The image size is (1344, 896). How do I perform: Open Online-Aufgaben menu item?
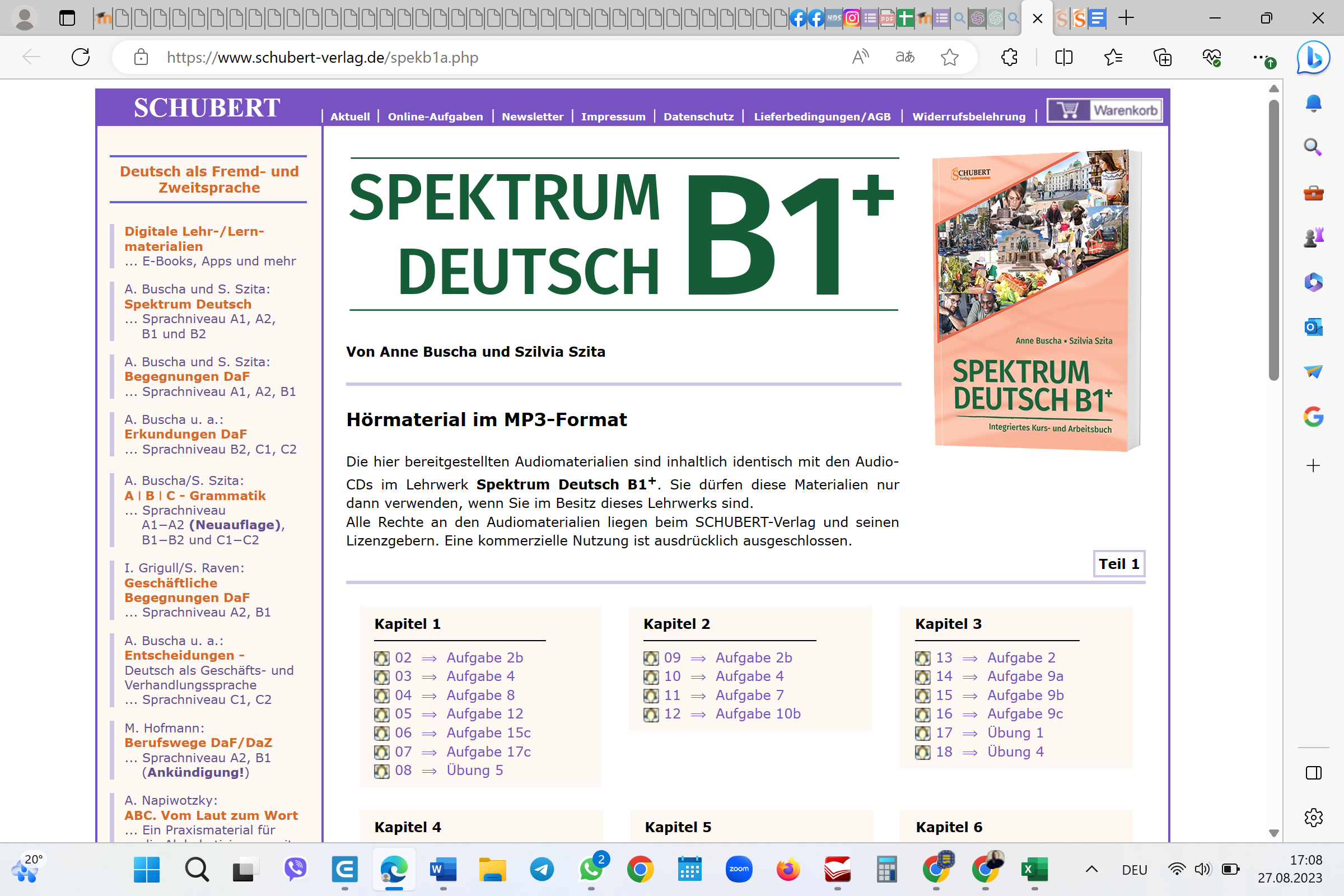(436, 116)
